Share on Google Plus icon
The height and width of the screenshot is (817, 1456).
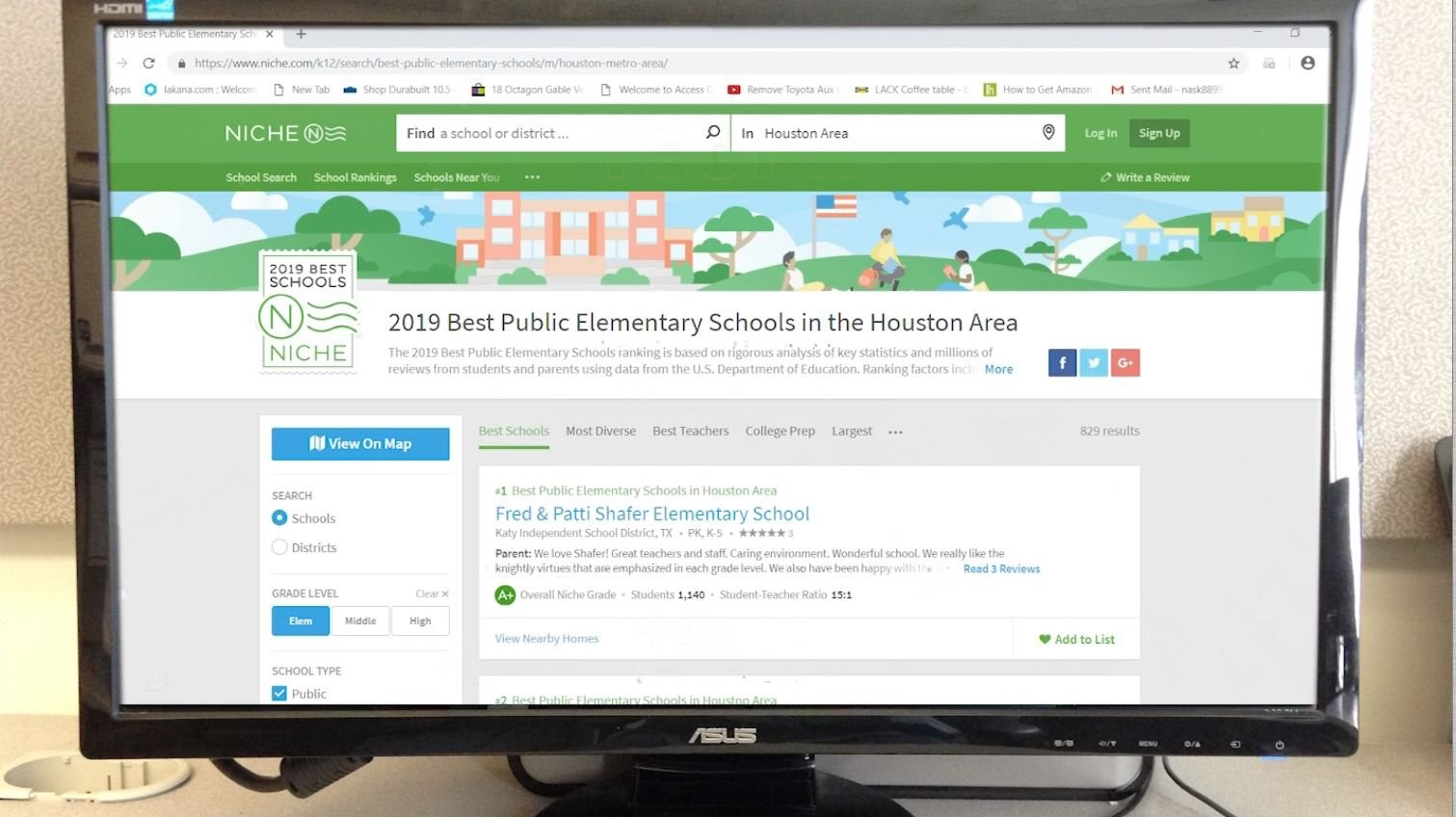point(1125,362)
